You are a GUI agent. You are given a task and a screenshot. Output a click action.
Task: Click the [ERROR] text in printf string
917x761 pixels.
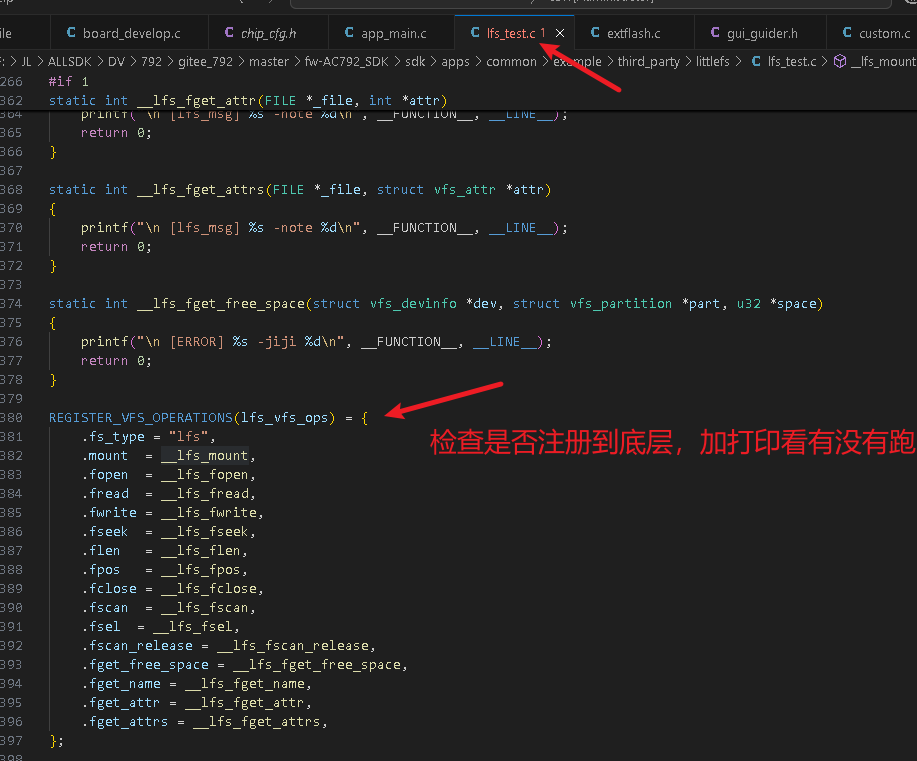196,342
